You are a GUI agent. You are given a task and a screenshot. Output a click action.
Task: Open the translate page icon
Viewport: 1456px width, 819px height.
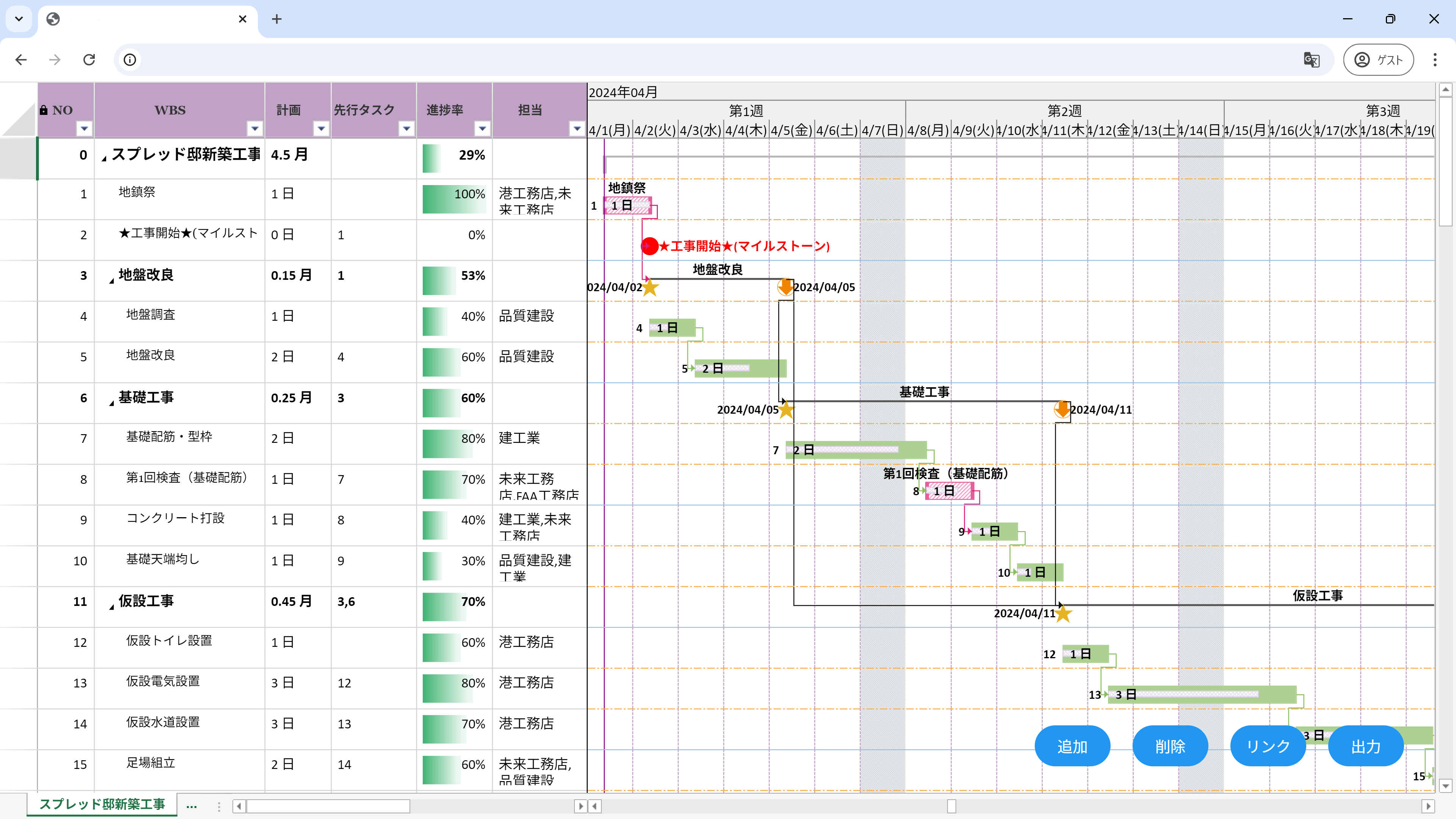(1311, 60)
